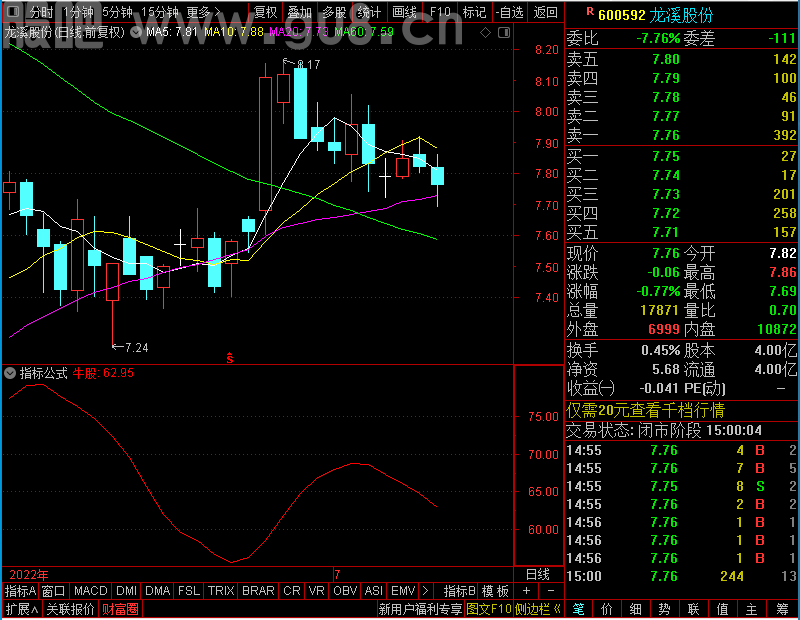800x620 pixels.
Task: Switch to 分时 intraday view
Action: point(41,12)
